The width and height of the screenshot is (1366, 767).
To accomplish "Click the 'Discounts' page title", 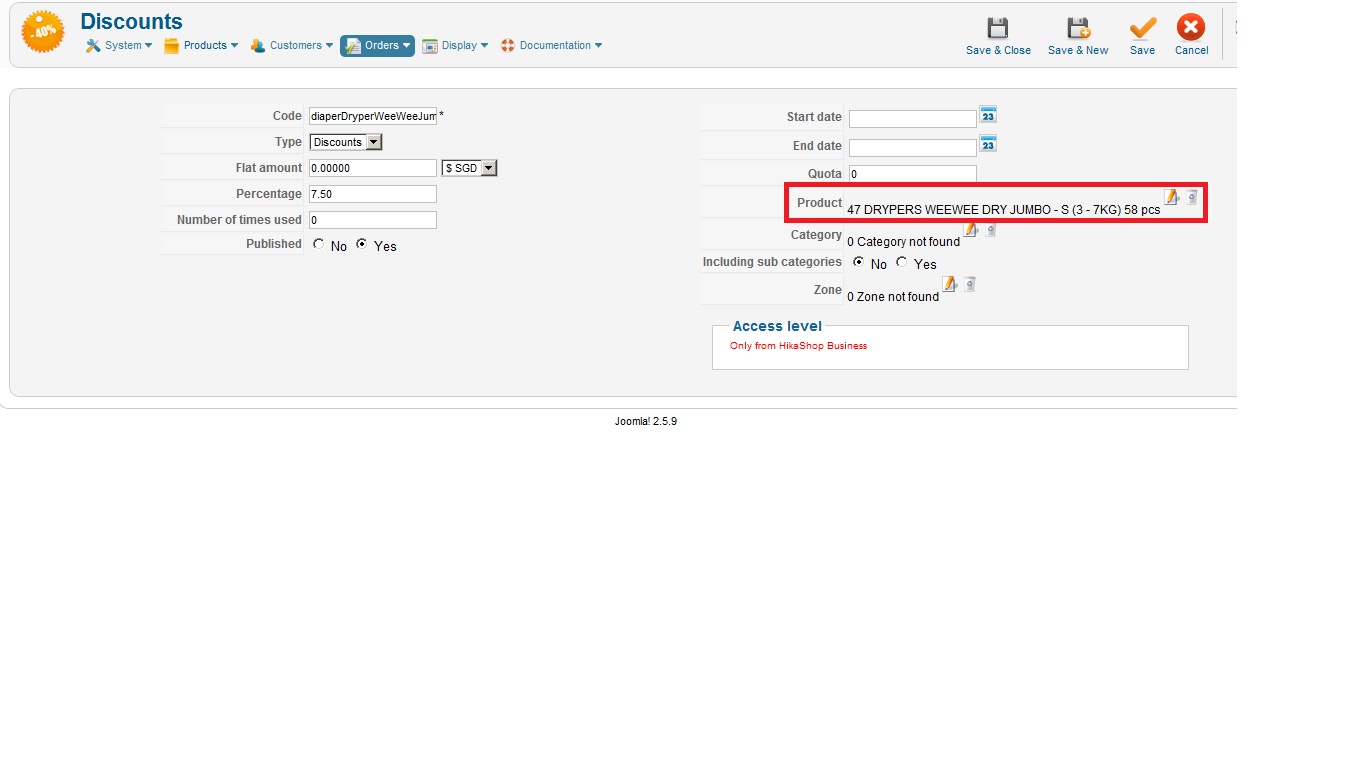I will pyautogui.click(x=131, y=21).
